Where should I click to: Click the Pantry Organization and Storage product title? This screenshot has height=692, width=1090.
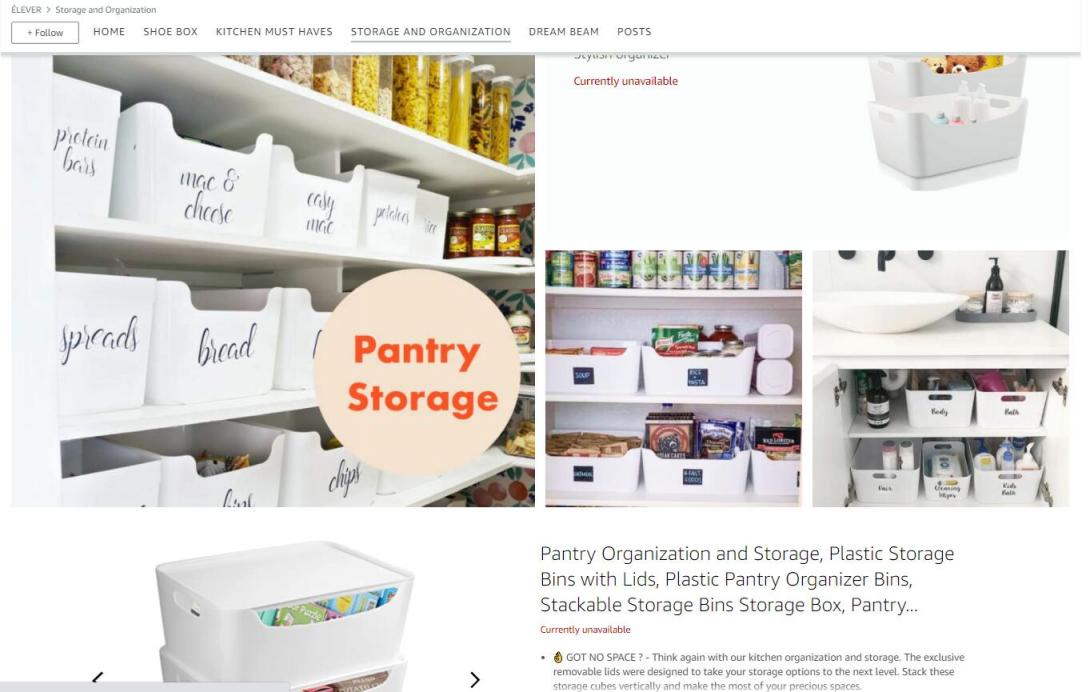747,579
